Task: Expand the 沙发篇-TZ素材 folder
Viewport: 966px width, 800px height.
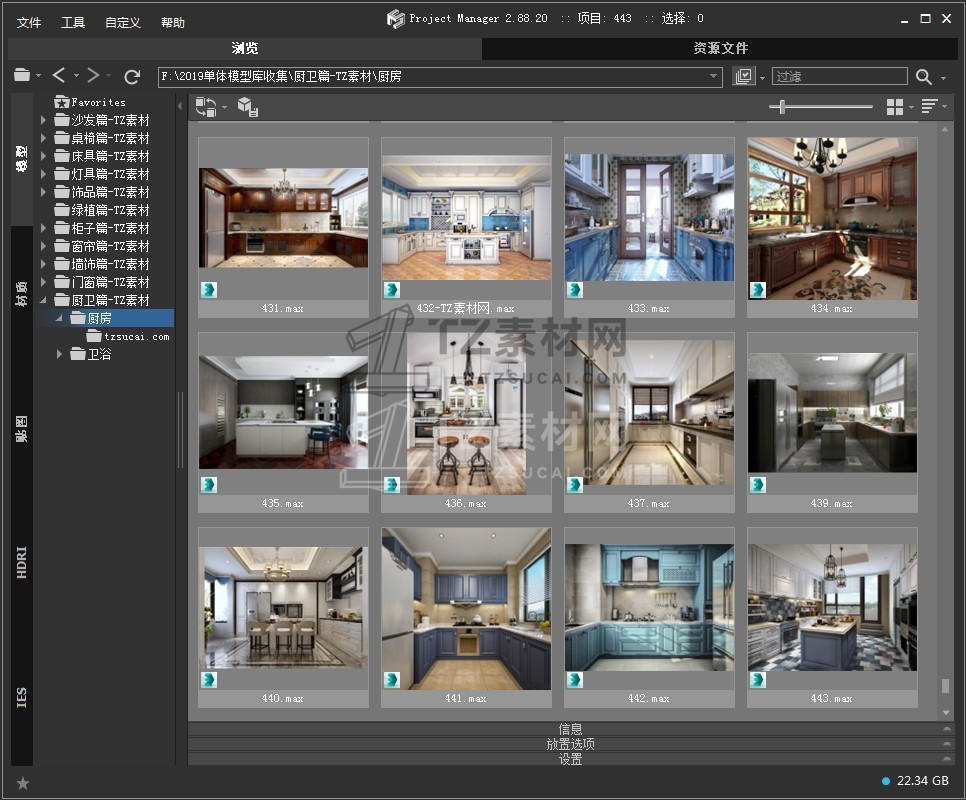Action: click(44, 120)
